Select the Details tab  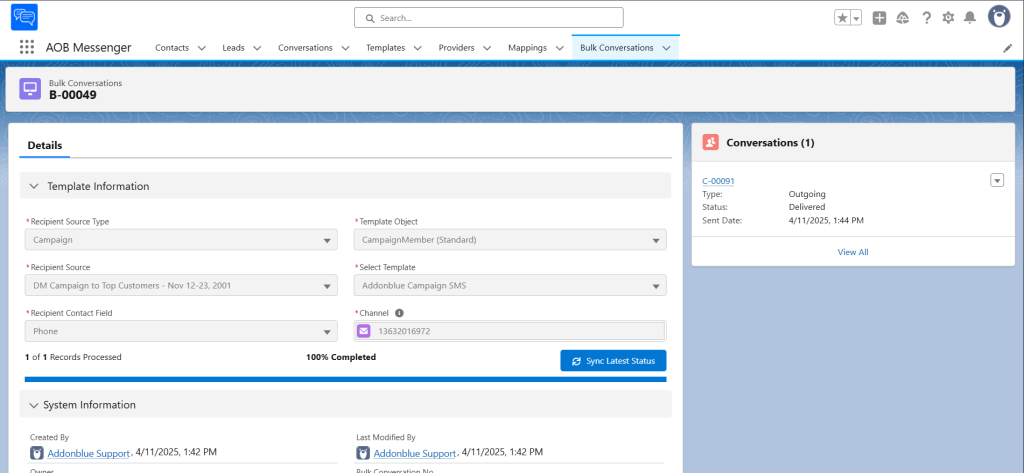44,145
